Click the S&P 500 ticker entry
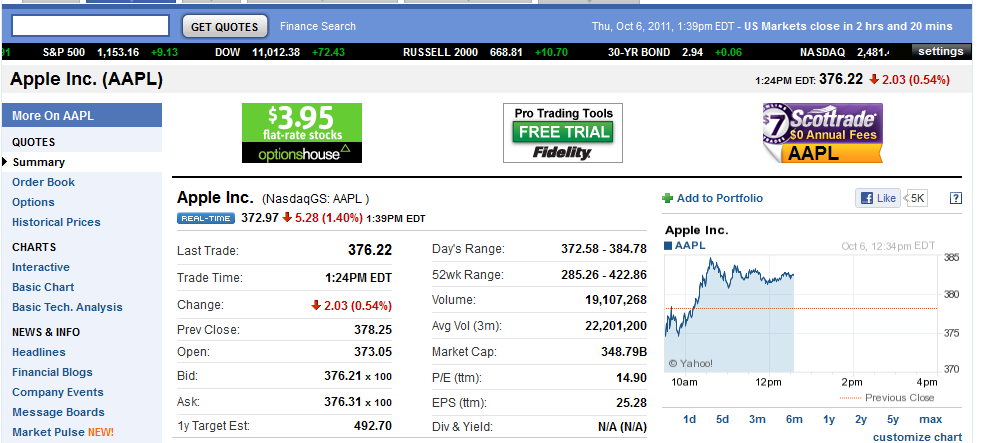988x443 pixels. tap(110, 52)
